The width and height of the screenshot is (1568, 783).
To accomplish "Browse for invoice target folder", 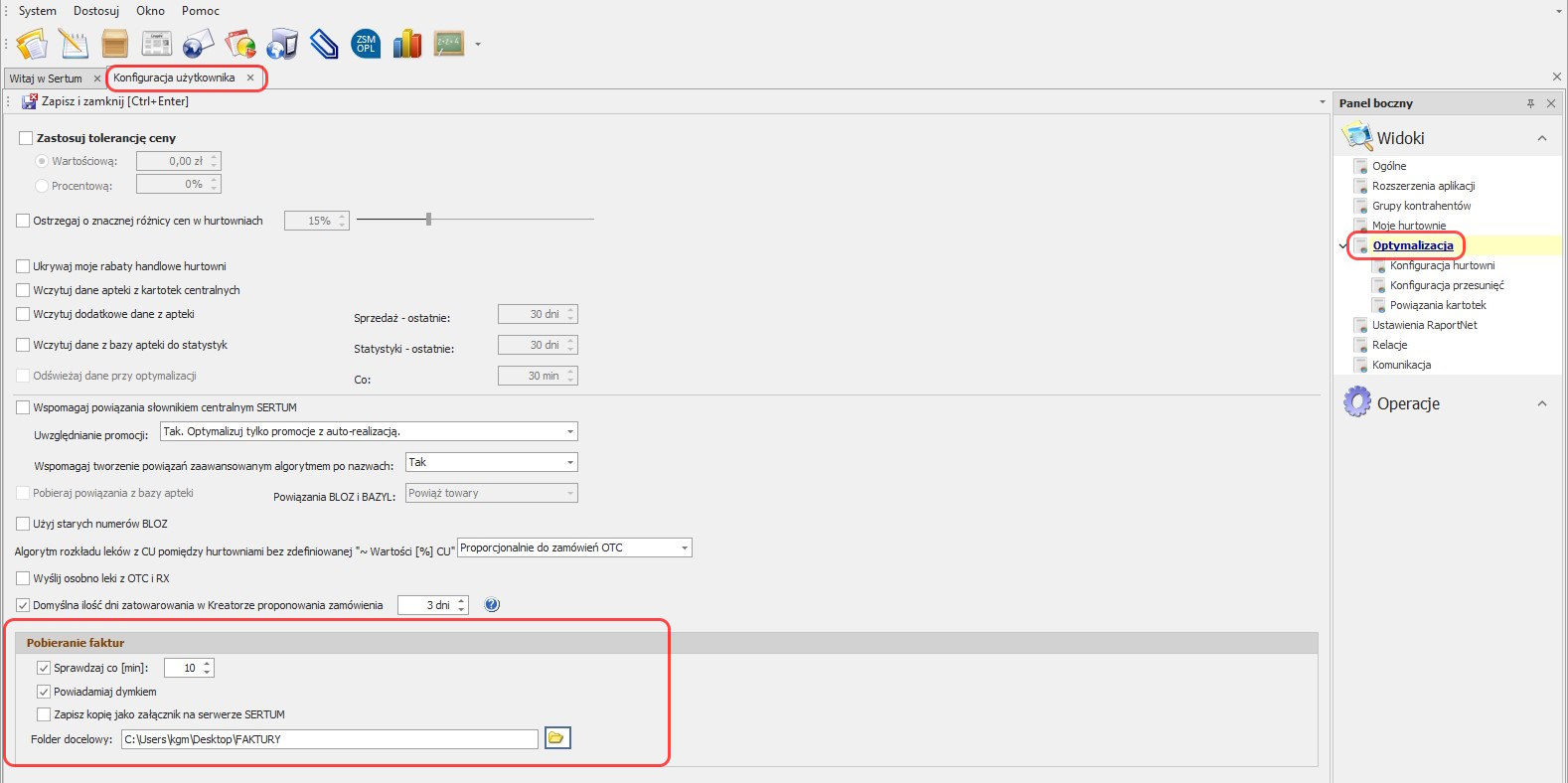I will pos(557,738).
